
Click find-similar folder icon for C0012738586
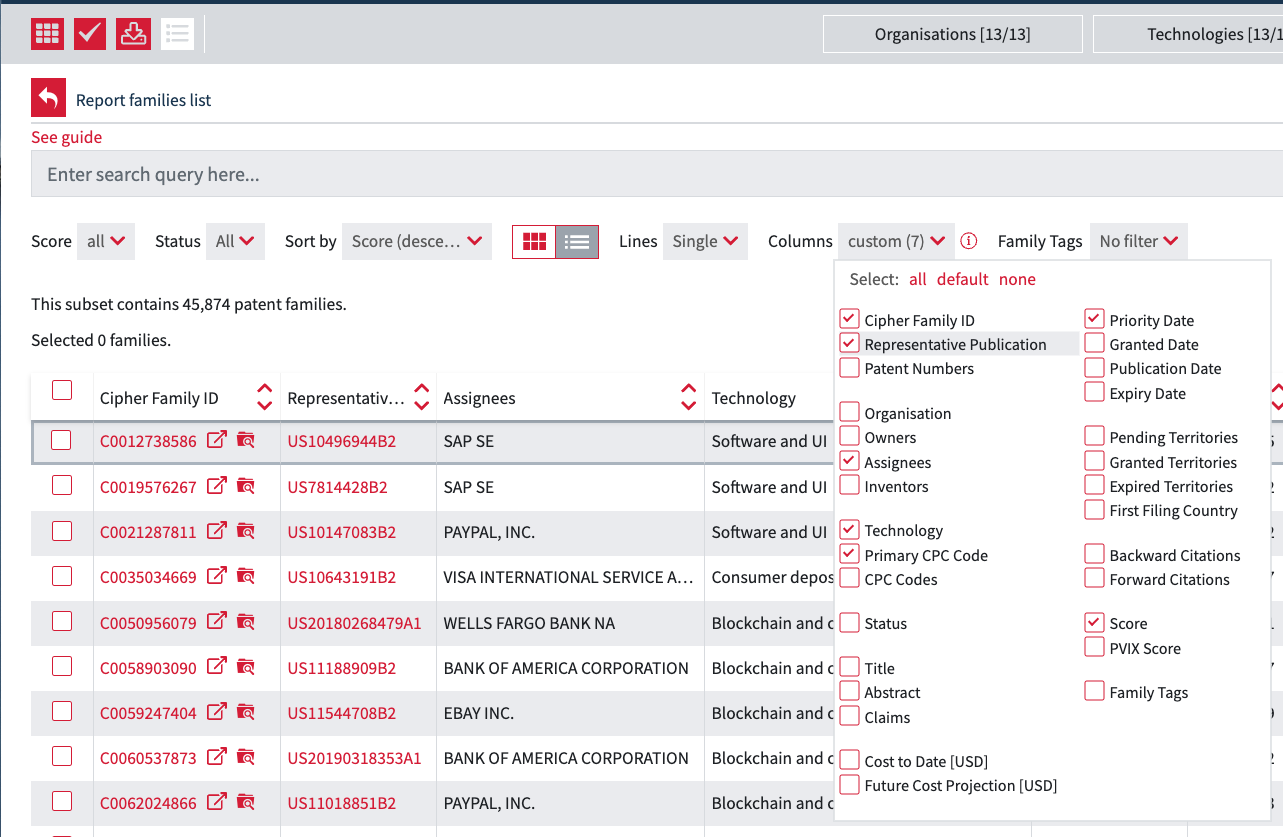coord(246,440)
